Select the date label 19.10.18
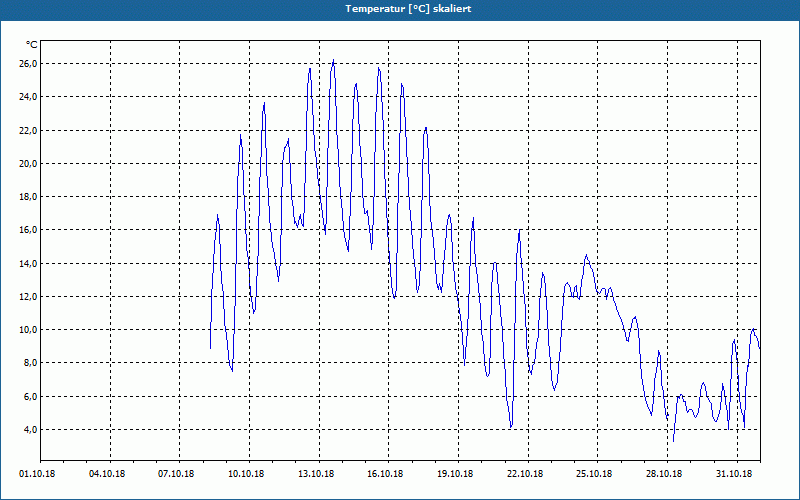This screenshot has width=800, height=500. 455,474
